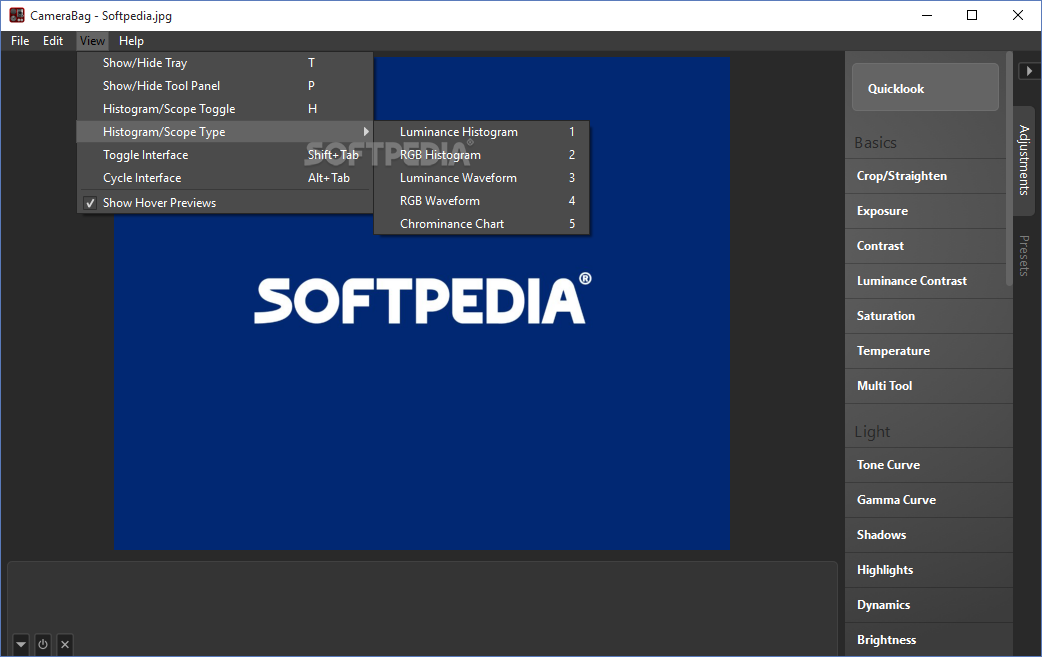Open the Edit menu
Viewport: 1042px width, 657px height.
(x=53, y=41)
